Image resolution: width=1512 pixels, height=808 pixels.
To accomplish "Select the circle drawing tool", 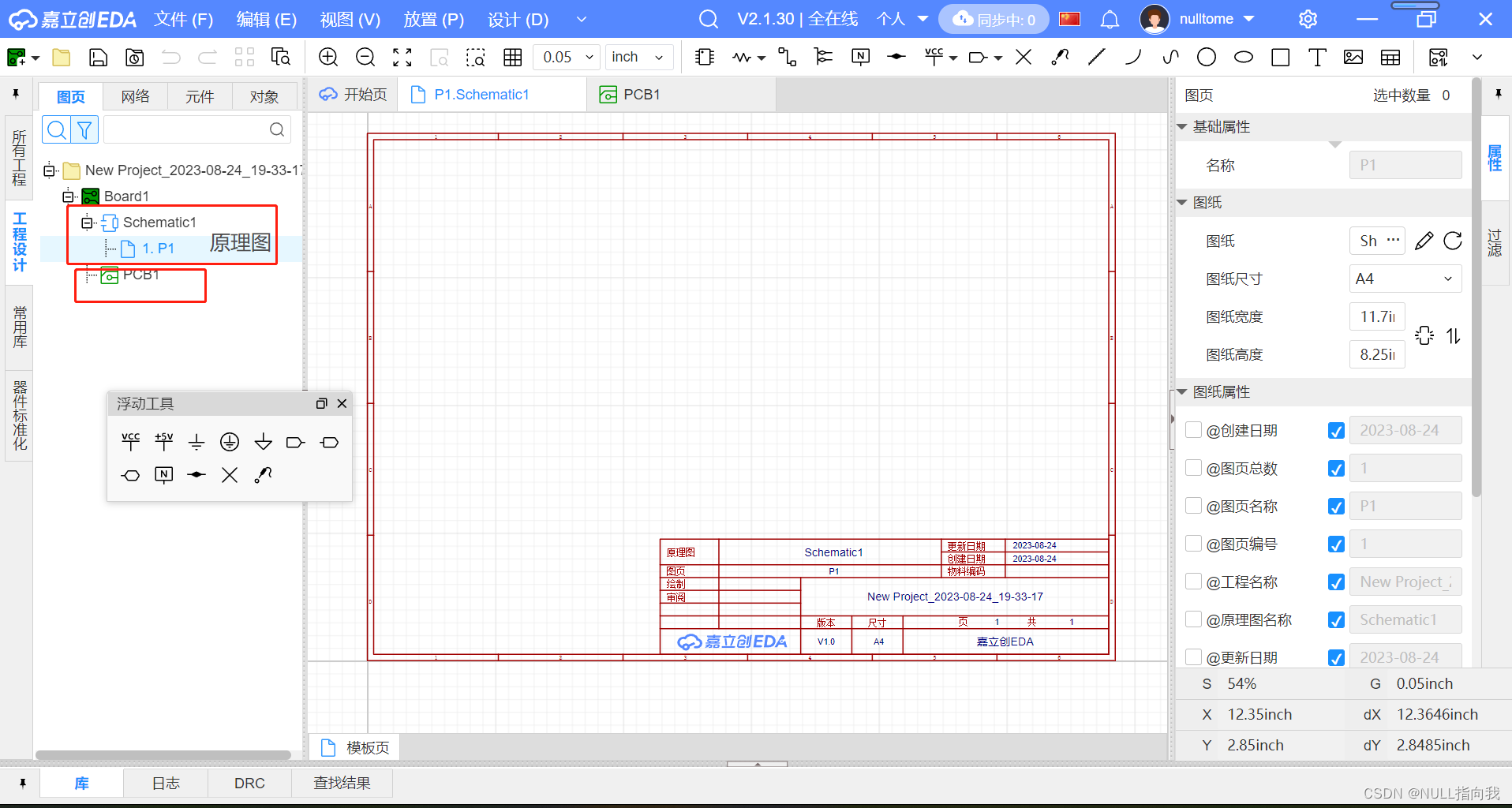I will (x=1207, y=57).
